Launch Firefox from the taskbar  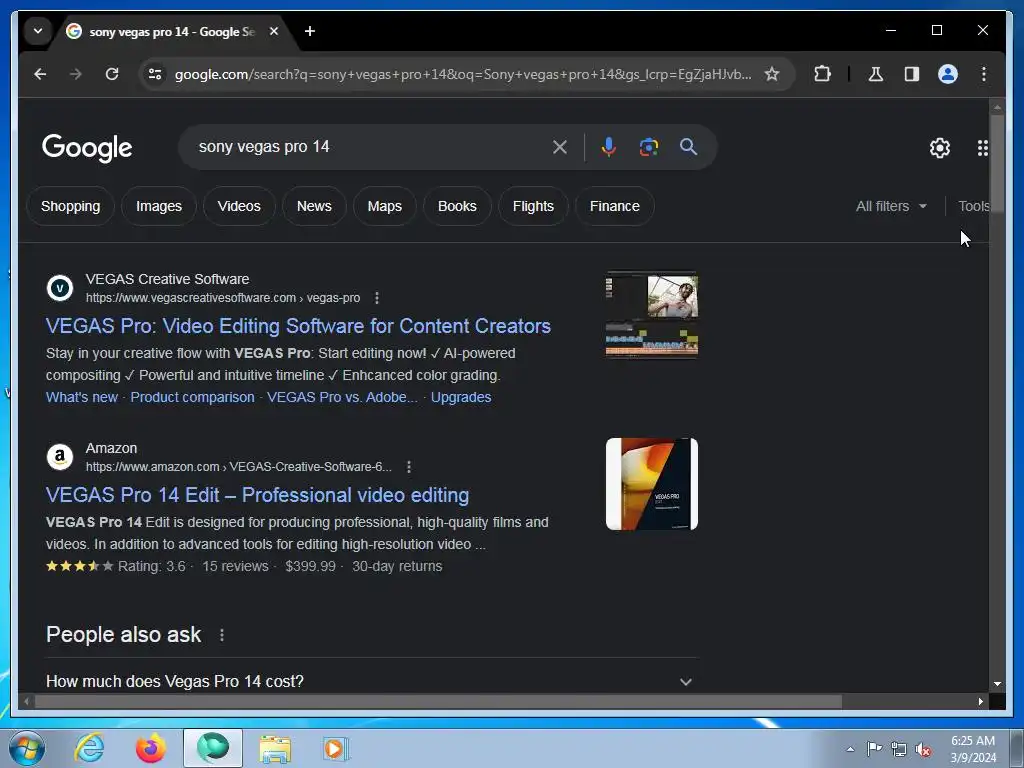tap(151, 748)
